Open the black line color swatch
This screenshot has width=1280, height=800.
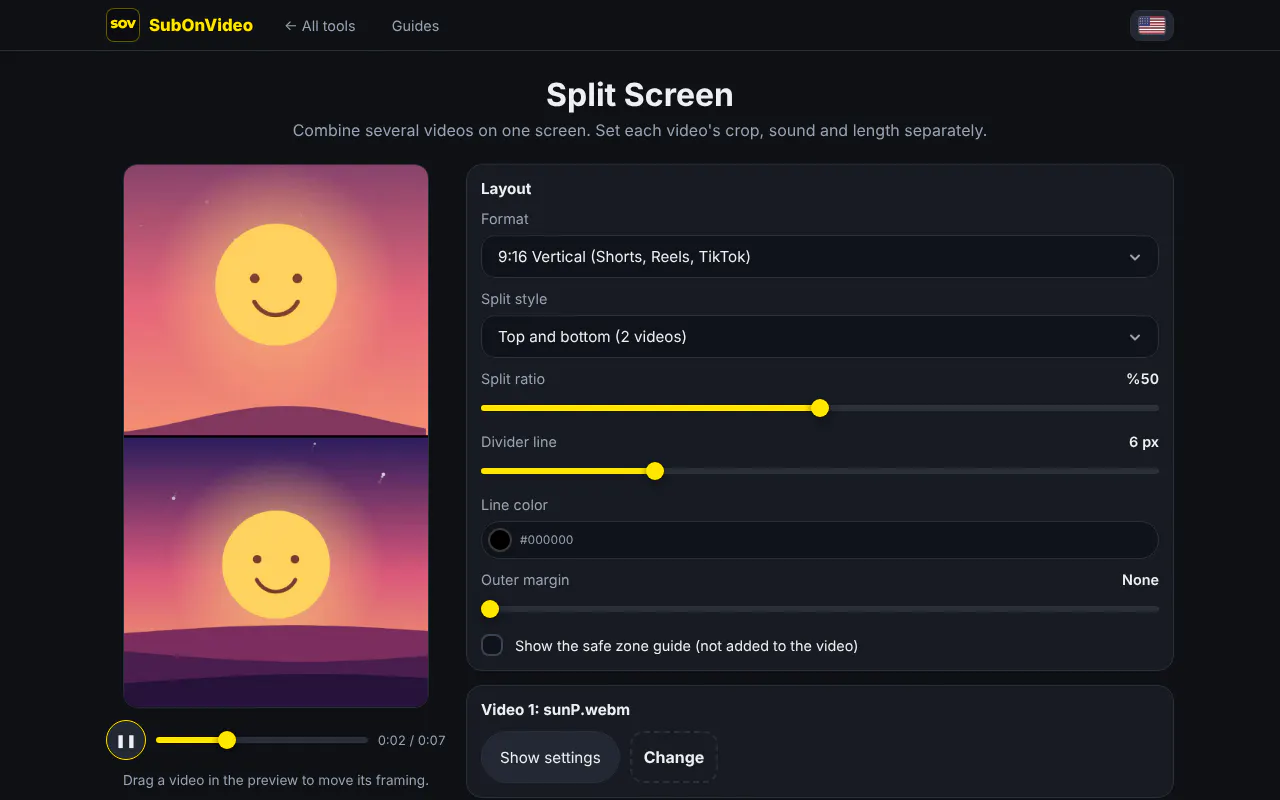coord(500,540)
